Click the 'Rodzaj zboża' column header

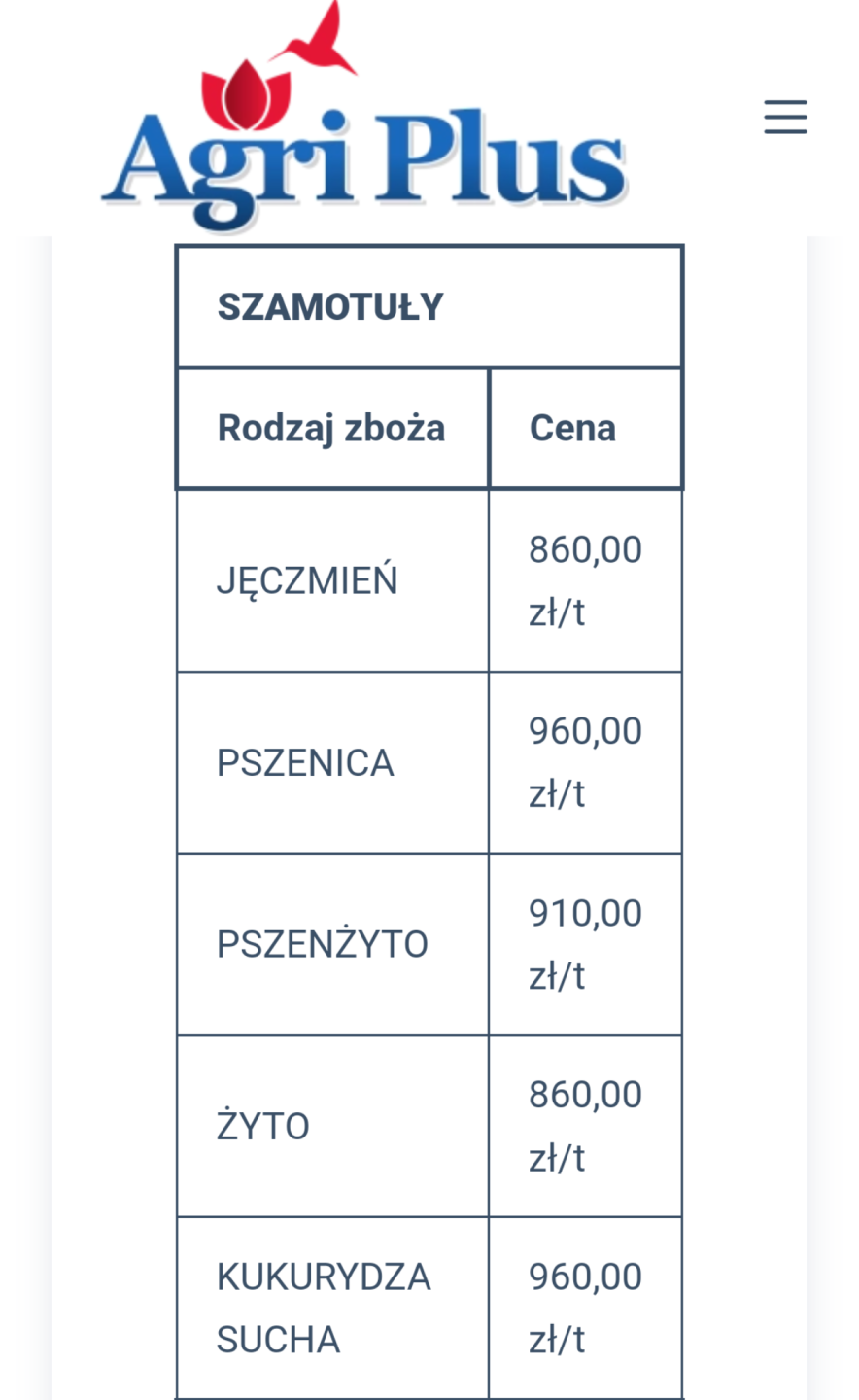[x=331, y=428]
